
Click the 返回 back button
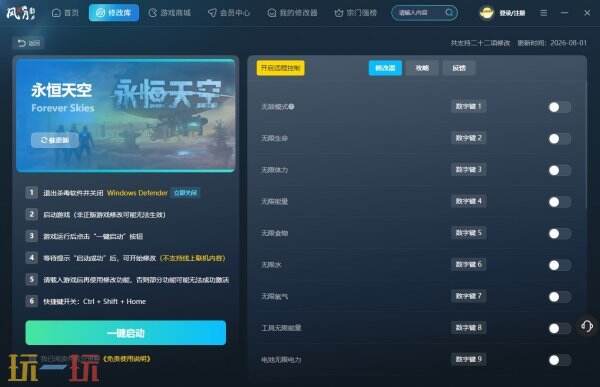click(29, 43)
